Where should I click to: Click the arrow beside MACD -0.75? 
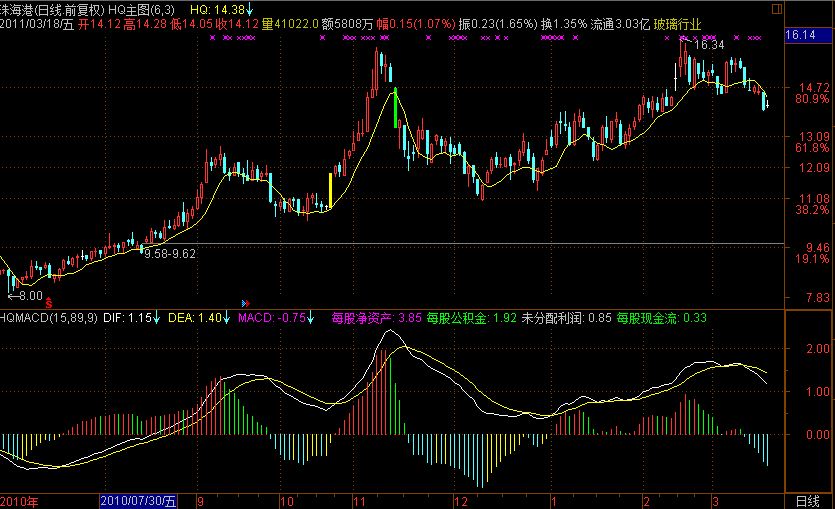pyautogui.click(x=311, y=318)
